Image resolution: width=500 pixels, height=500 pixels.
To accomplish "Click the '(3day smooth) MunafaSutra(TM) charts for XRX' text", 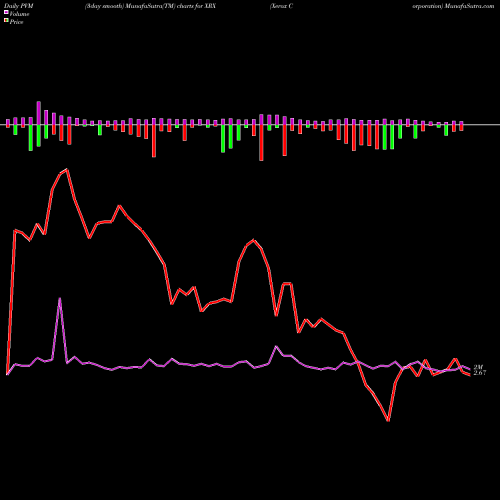I will 150,6.
